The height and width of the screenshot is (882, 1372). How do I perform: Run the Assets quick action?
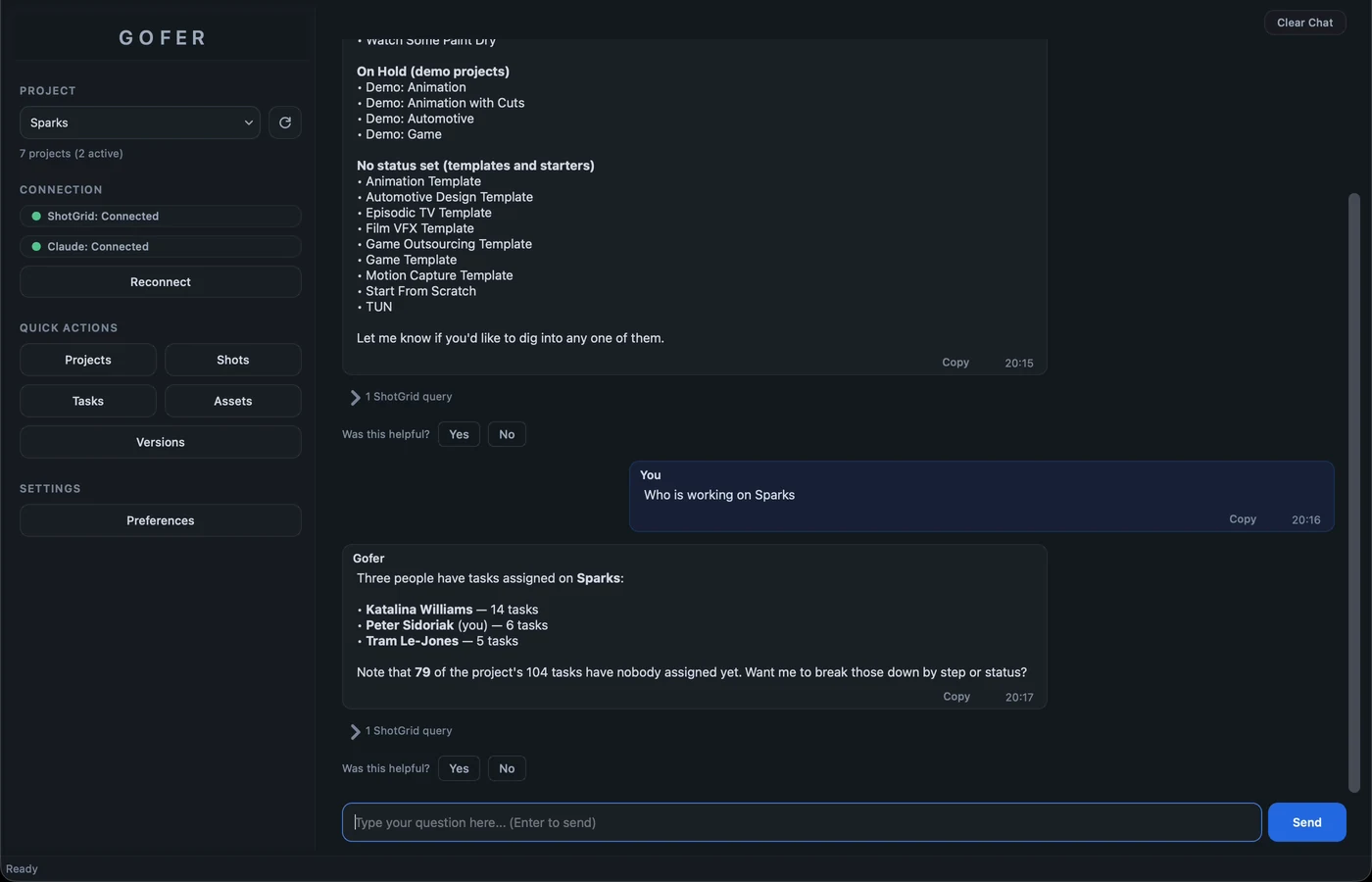233,401
